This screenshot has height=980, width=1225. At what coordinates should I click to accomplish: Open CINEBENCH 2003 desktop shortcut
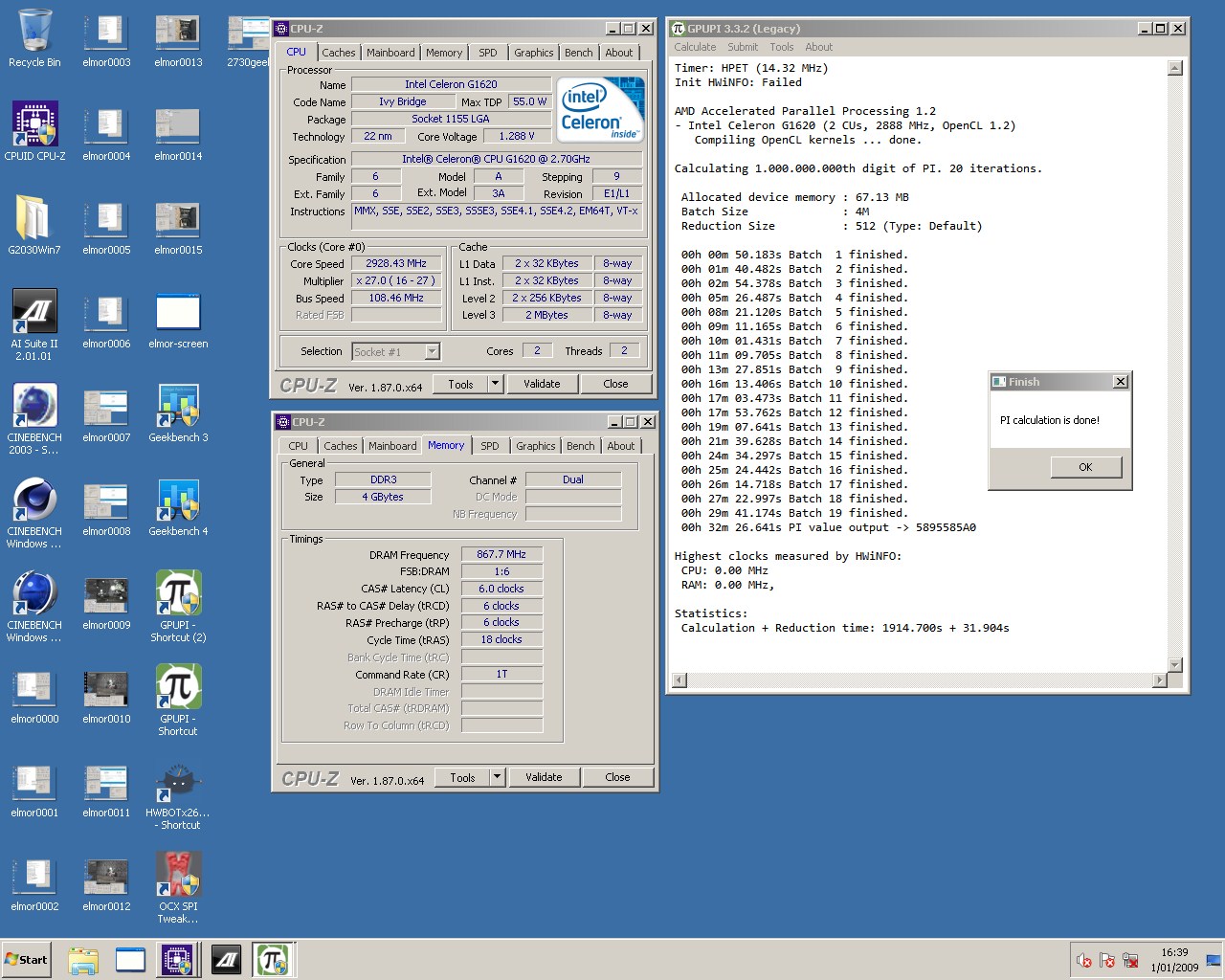34,418
